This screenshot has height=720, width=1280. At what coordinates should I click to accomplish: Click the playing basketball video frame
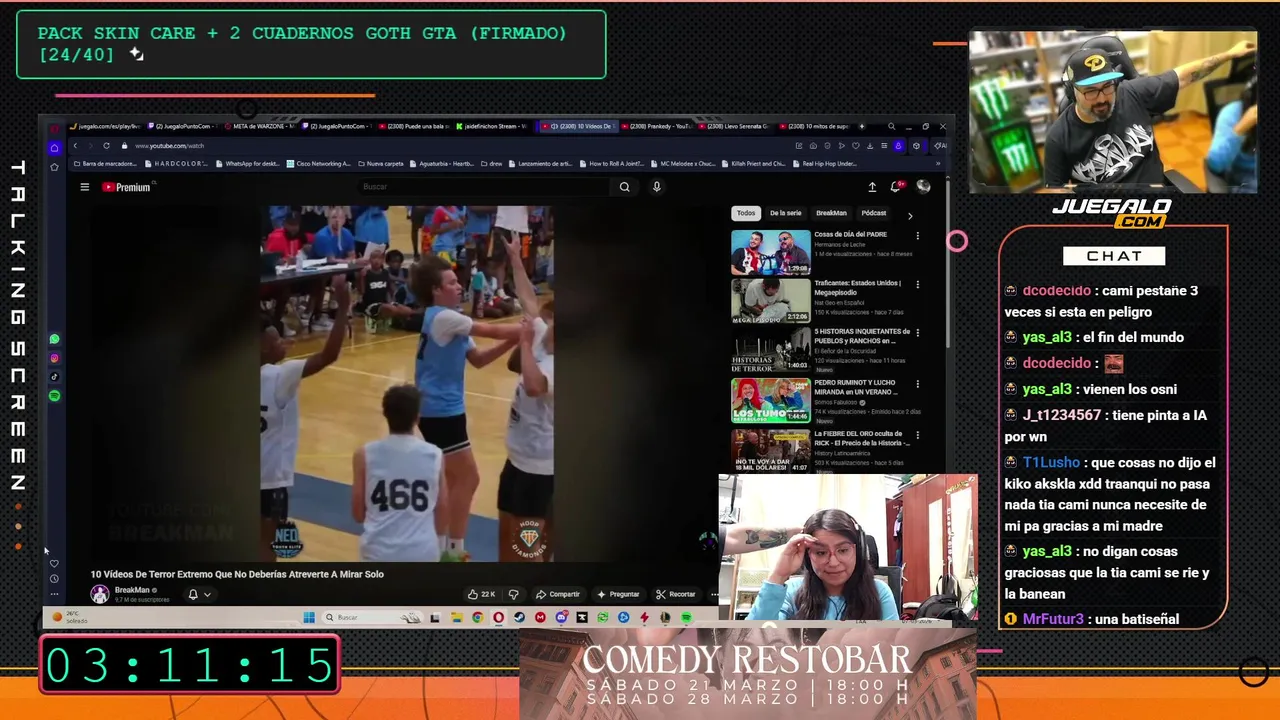[x=407, y=384]
